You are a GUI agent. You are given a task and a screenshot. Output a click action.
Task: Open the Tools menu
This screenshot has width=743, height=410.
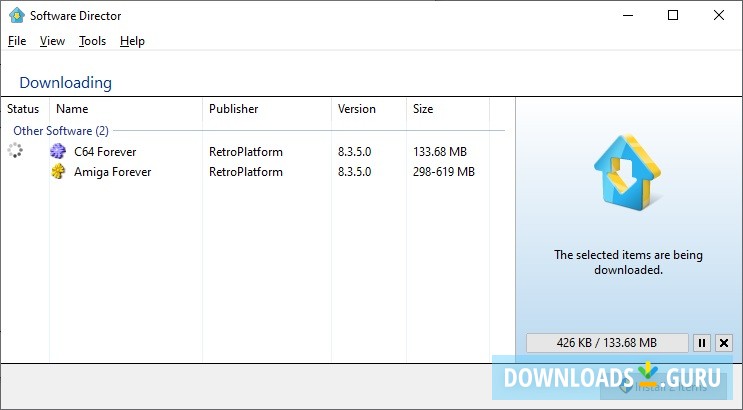click(x=92, y=41)
